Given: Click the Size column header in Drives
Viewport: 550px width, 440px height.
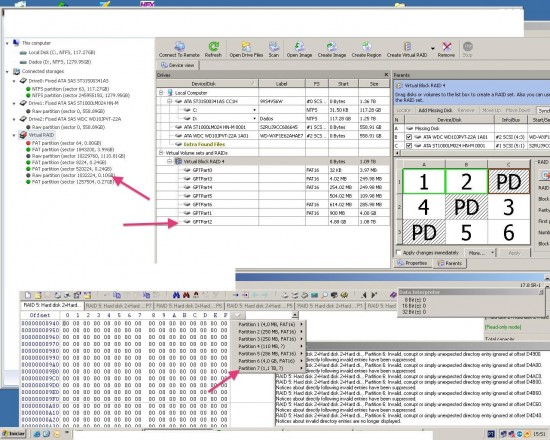Looking at the screenshot, I should coord(374,84).
